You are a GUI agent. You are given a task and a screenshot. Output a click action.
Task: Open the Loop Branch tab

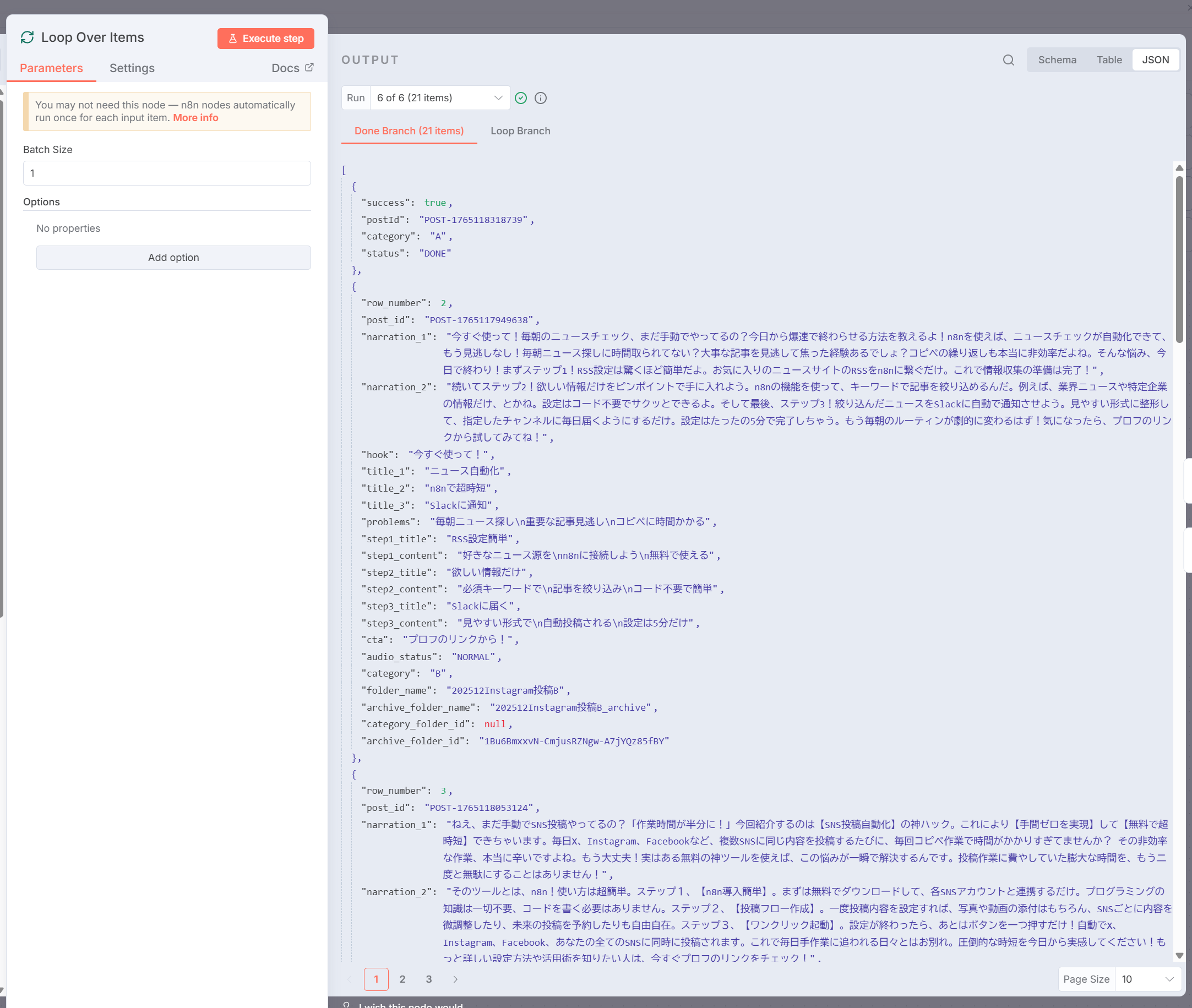coord(520,131)
